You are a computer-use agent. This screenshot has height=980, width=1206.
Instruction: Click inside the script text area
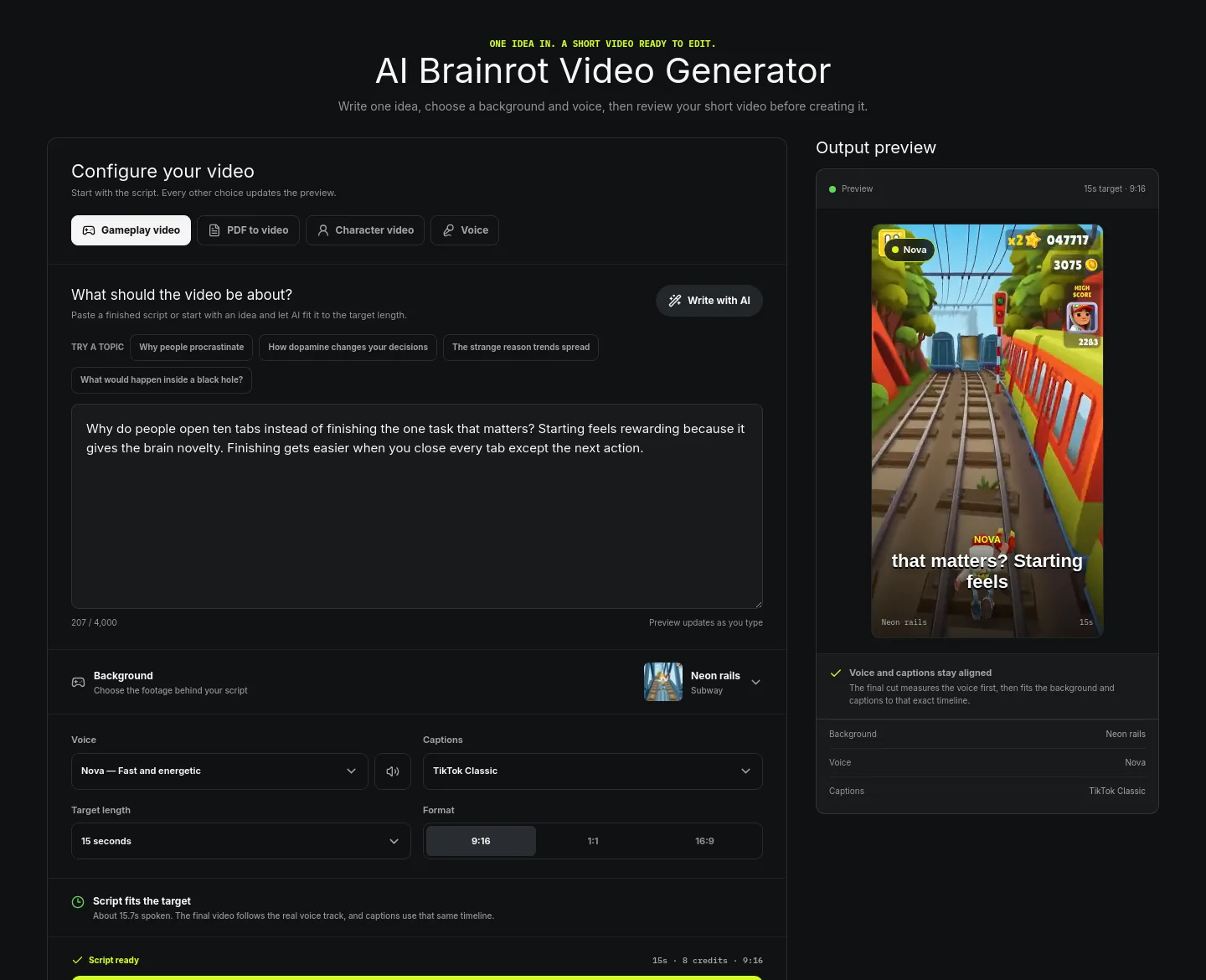[417, 506]
